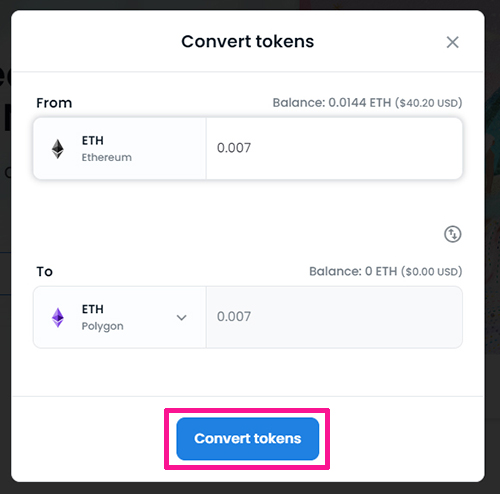Click the blue Convert tokens button

[248, 439]
